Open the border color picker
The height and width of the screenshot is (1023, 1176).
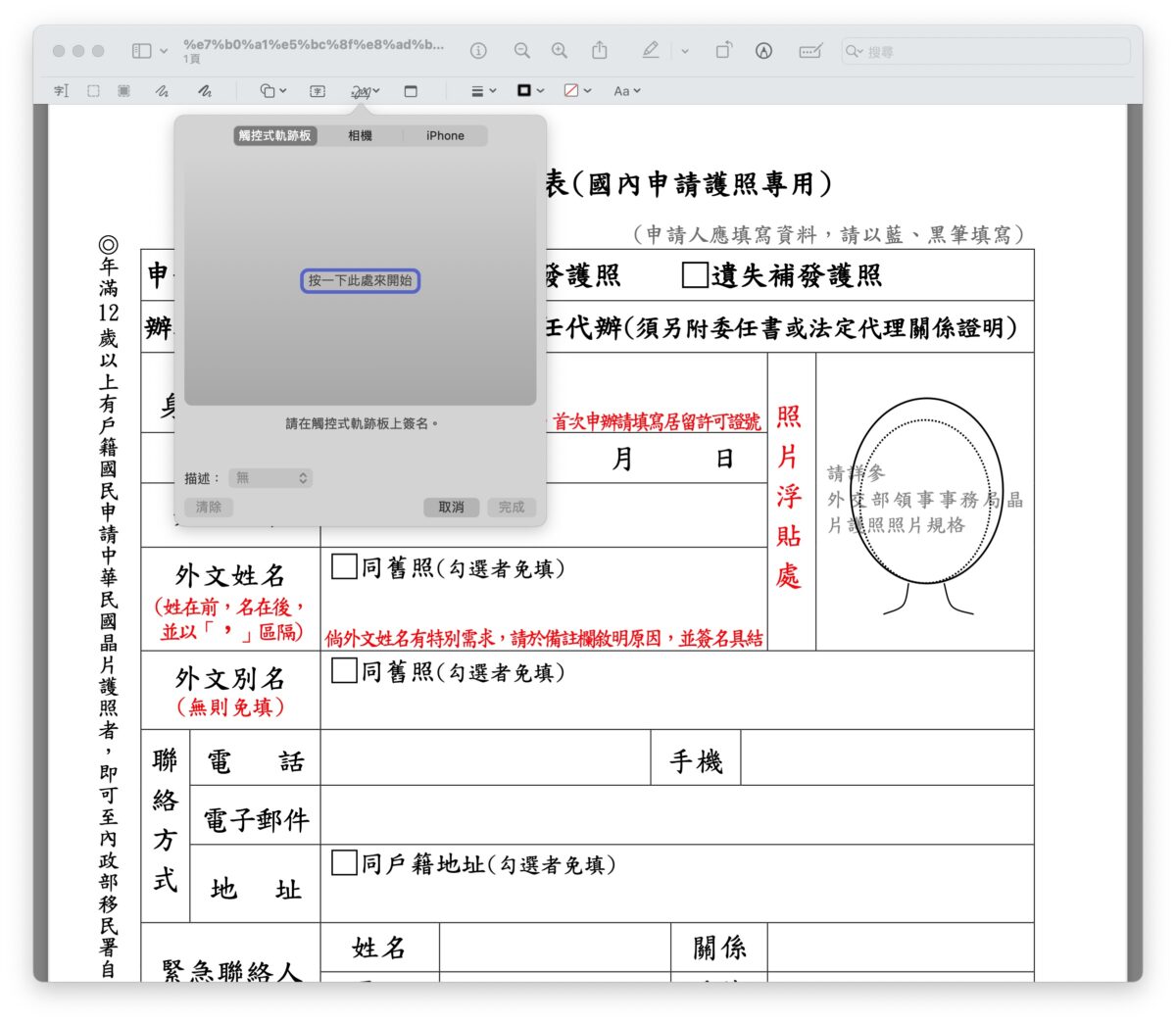[x=530, y=91]
